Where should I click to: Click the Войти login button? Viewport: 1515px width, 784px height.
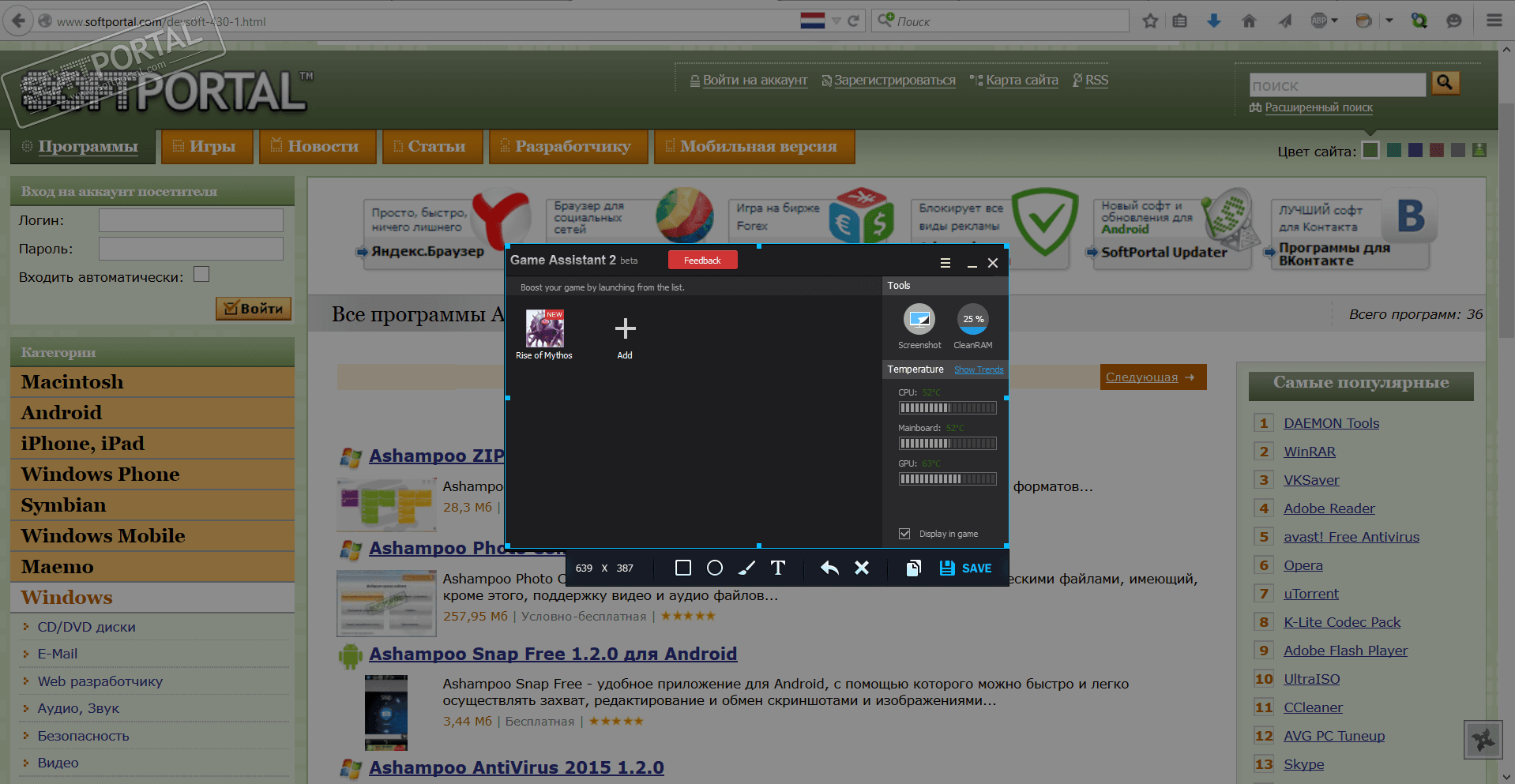pyautogui.click(x=254, y=309)
